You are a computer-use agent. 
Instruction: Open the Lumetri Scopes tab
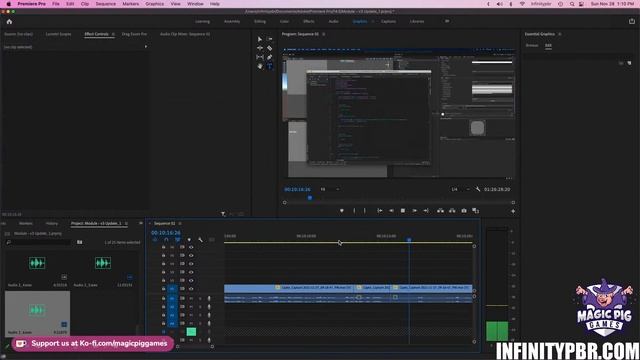(58, 34)
